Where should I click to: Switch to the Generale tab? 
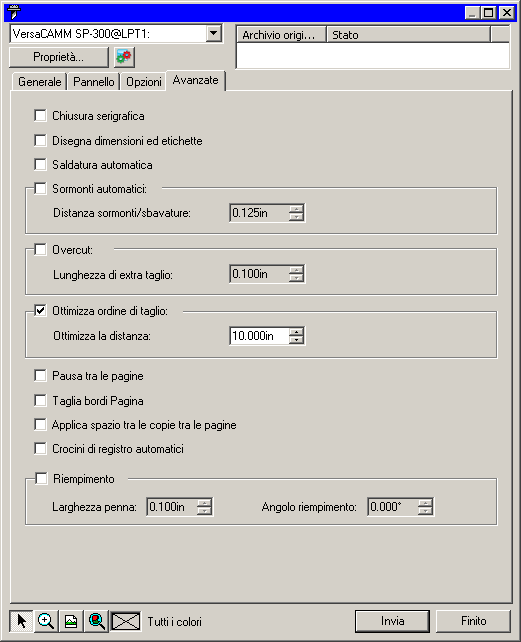[39, 82]
